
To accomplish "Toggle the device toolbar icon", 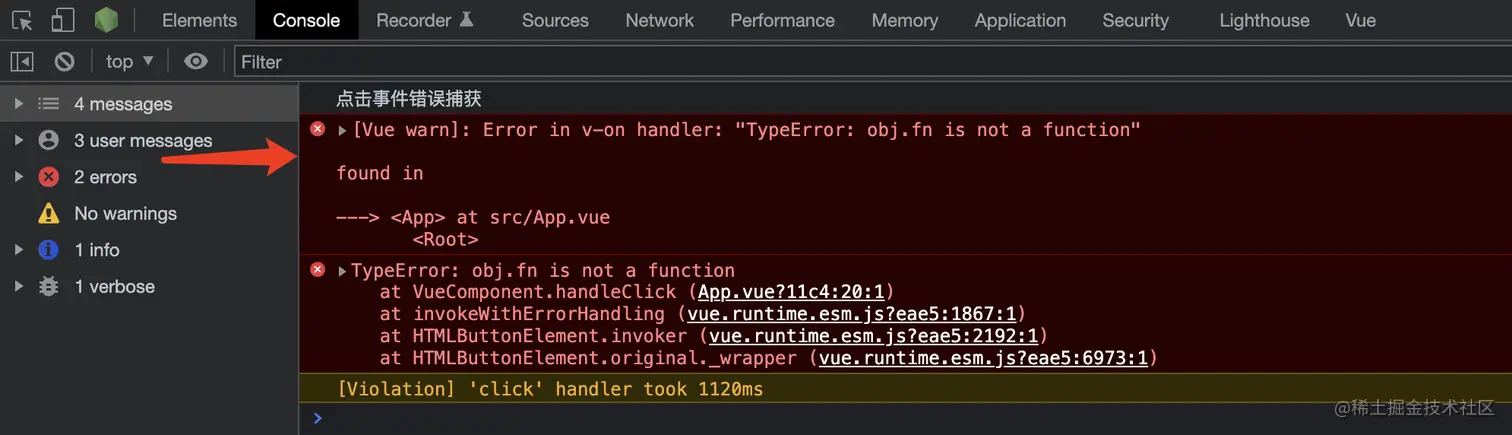I will click(x=62, y=20).
